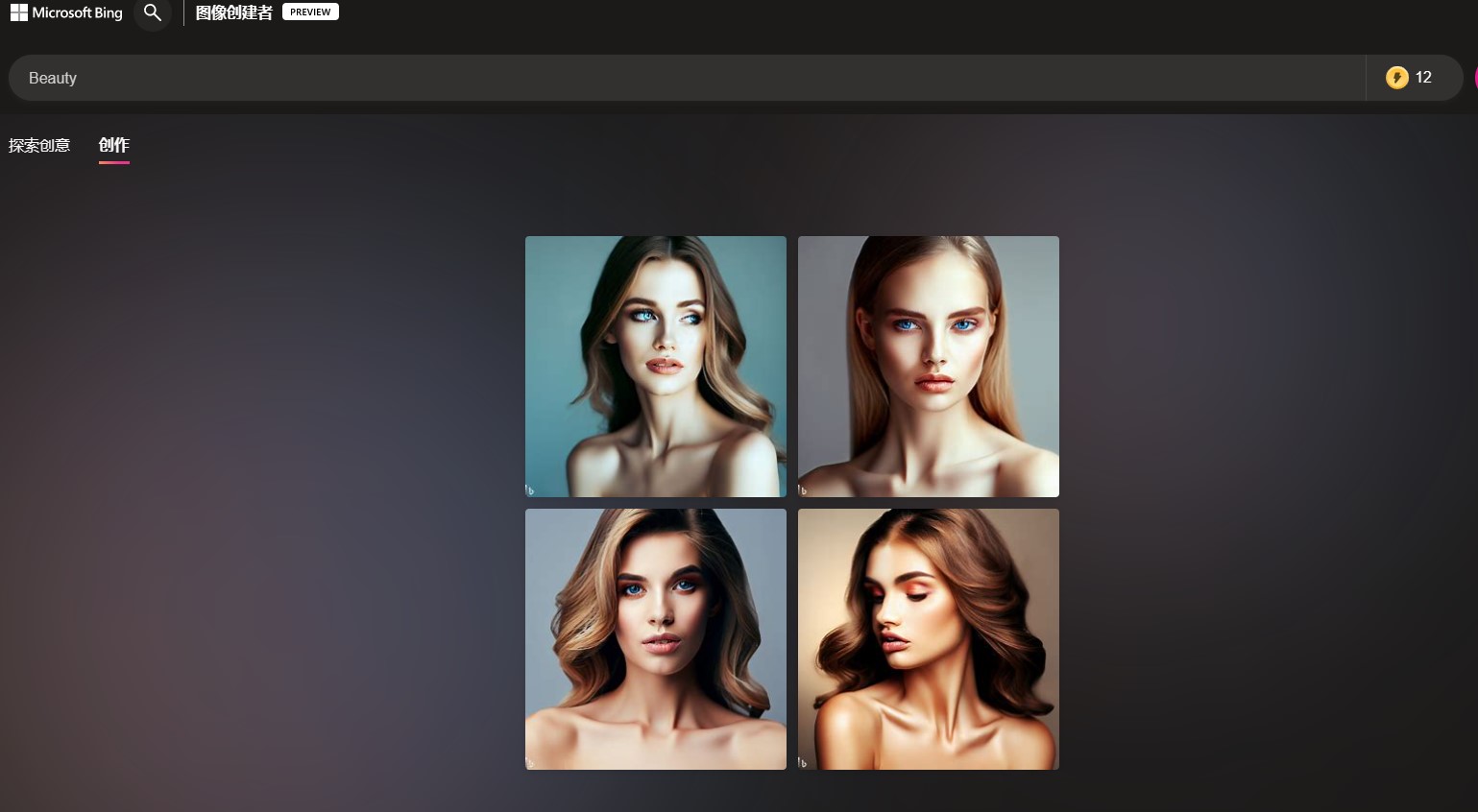The height and width of the screenshot is (812, 1478).
Task: Open the straight blonde hair portrait thumbnail
Action: pyautogui.click(x=929, y=367)
